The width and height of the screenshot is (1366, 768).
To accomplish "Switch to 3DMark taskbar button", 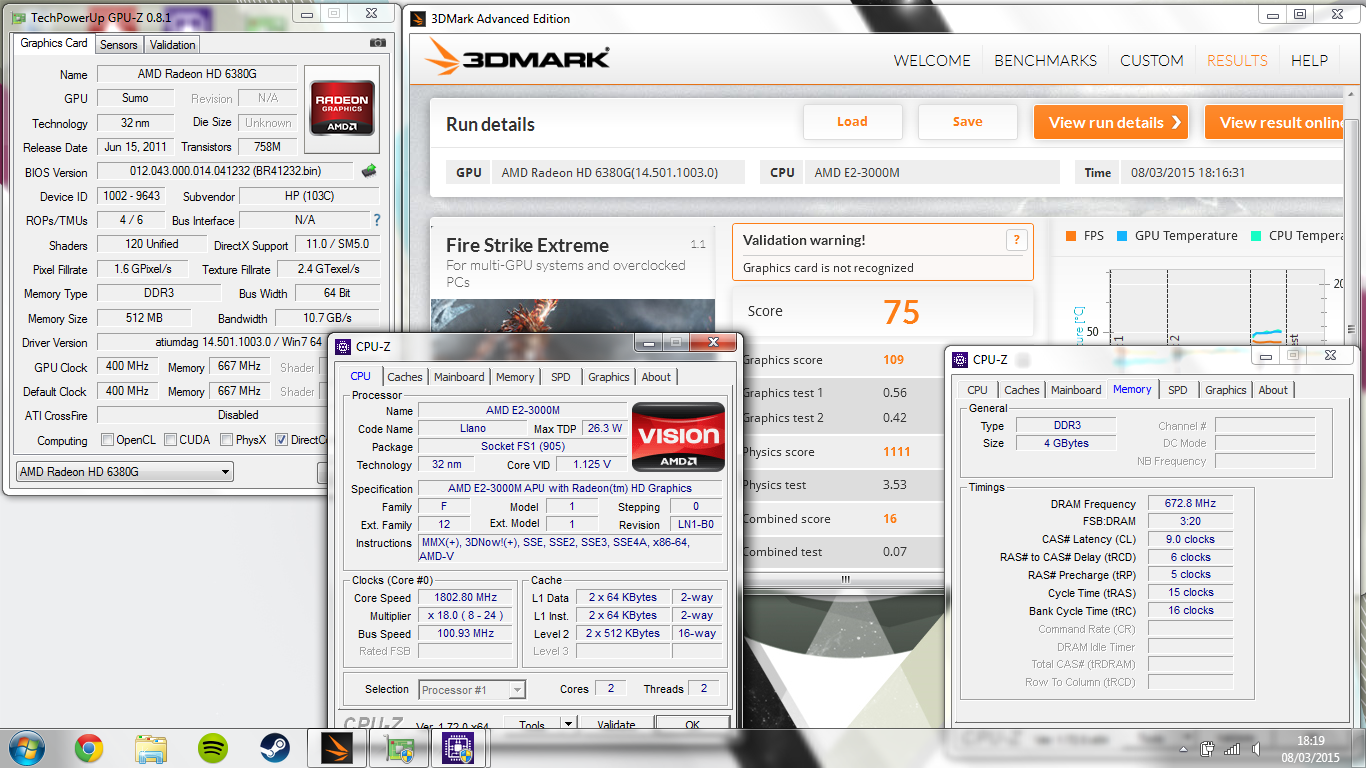I will pyautogui.click(x=337, y=747).
